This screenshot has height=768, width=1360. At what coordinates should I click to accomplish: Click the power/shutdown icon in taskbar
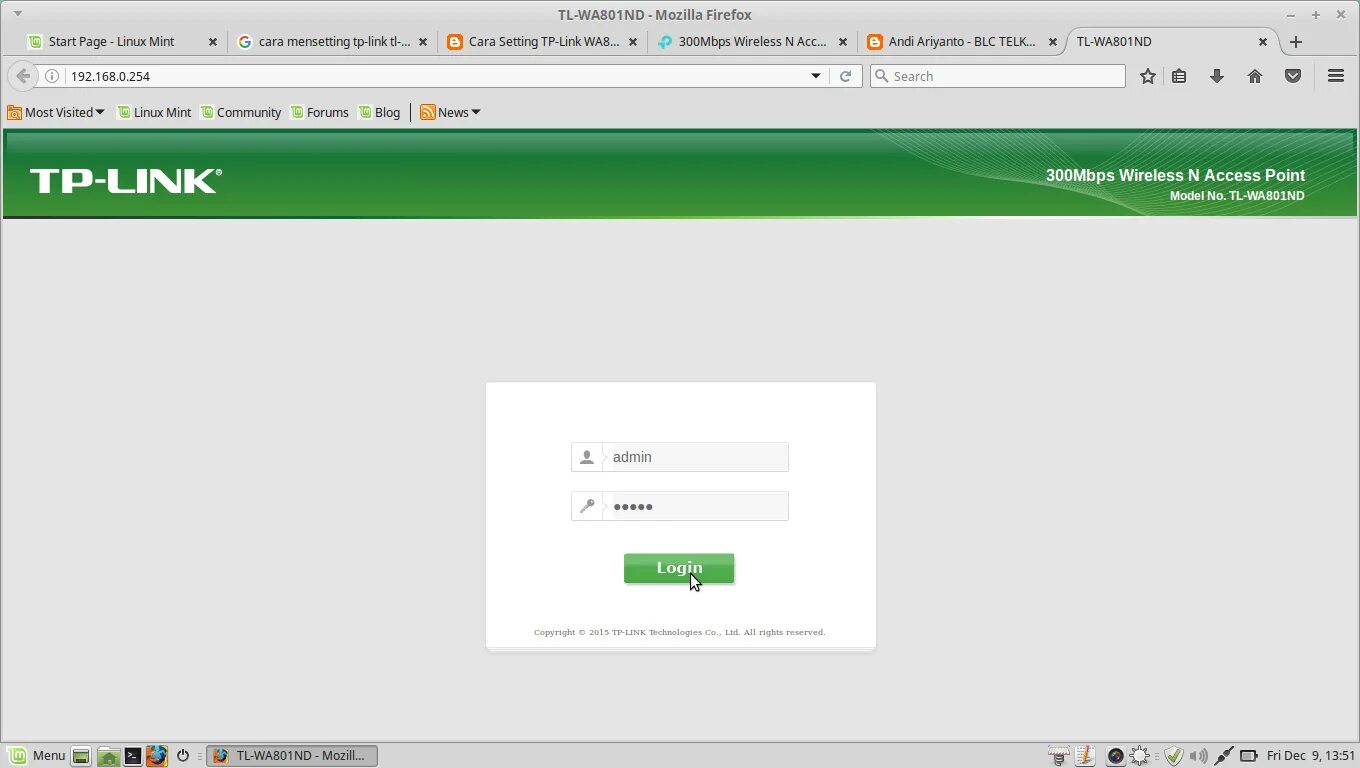(183, 756)
